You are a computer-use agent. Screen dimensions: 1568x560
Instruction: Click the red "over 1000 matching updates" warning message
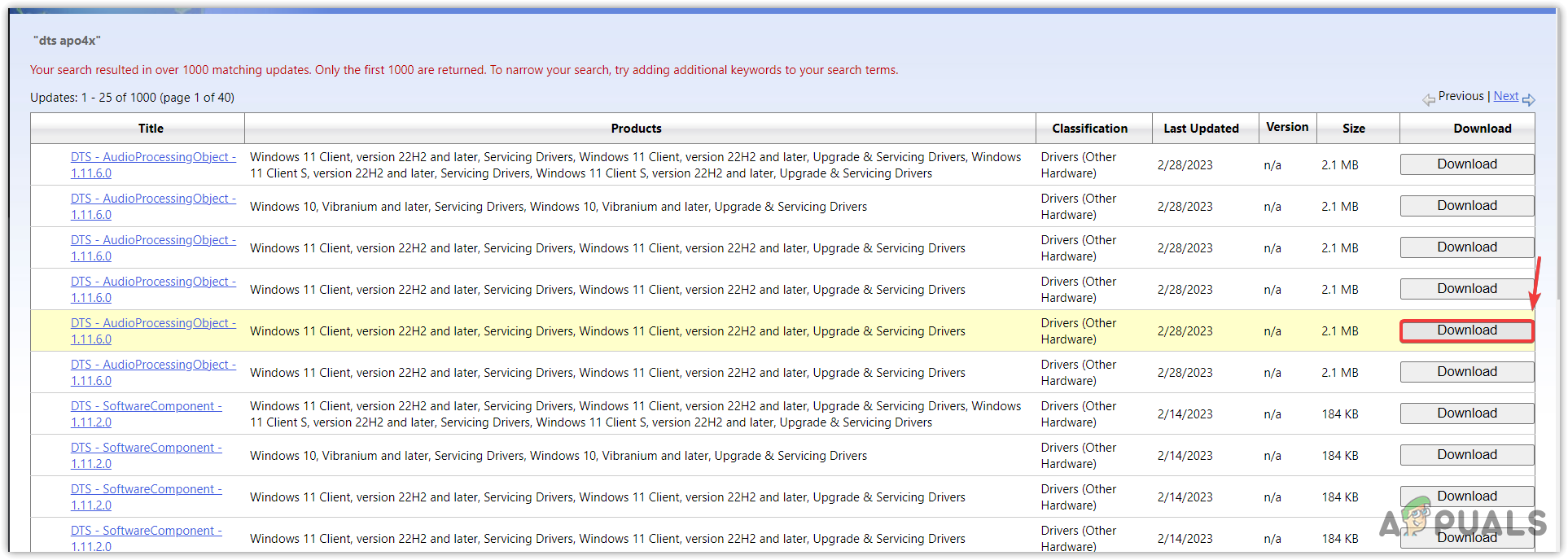464,70
